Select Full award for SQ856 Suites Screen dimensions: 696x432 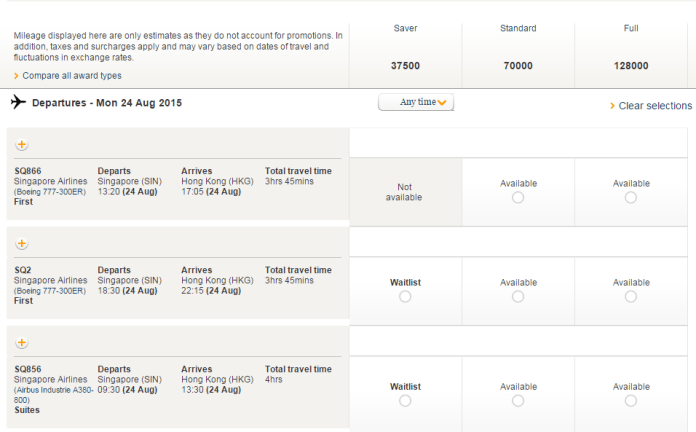(x=630, y=401)
